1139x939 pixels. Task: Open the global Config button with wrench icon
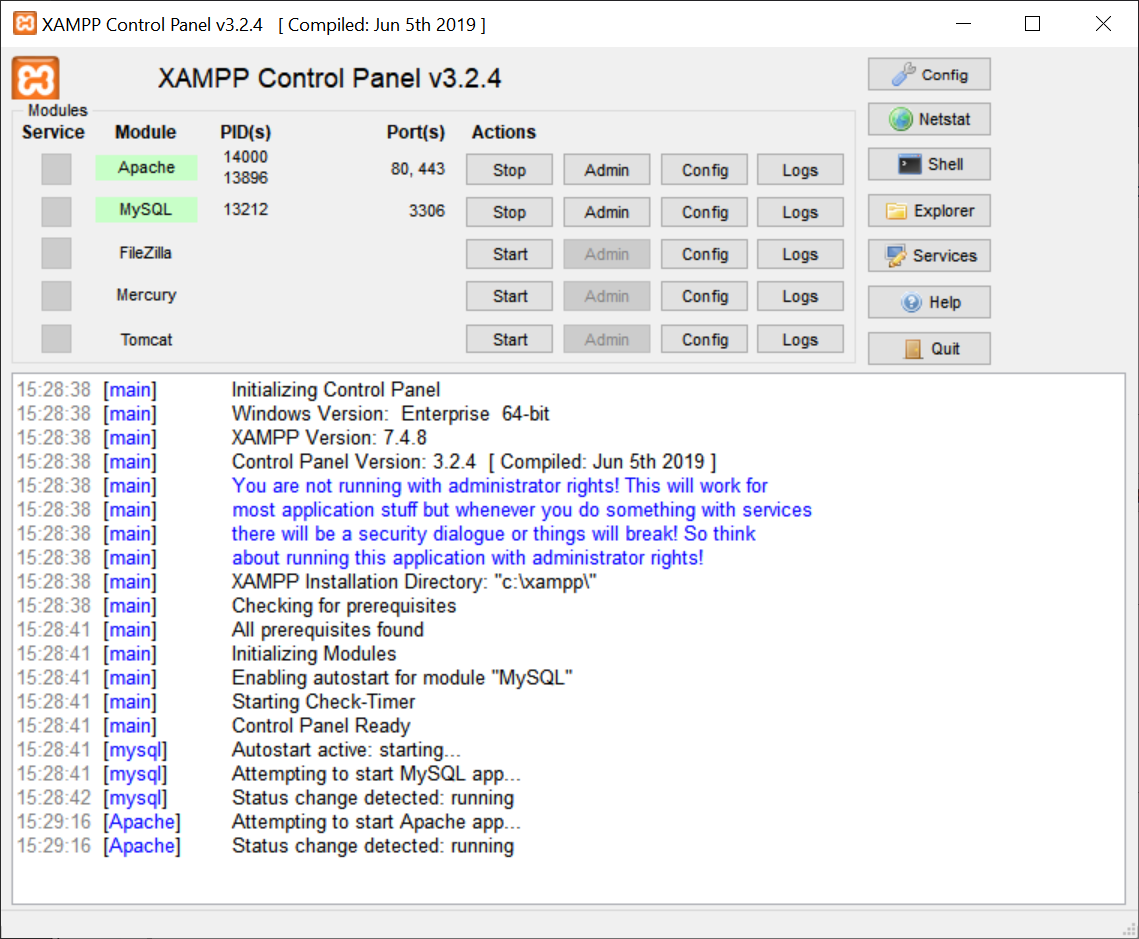click(929, 75)
